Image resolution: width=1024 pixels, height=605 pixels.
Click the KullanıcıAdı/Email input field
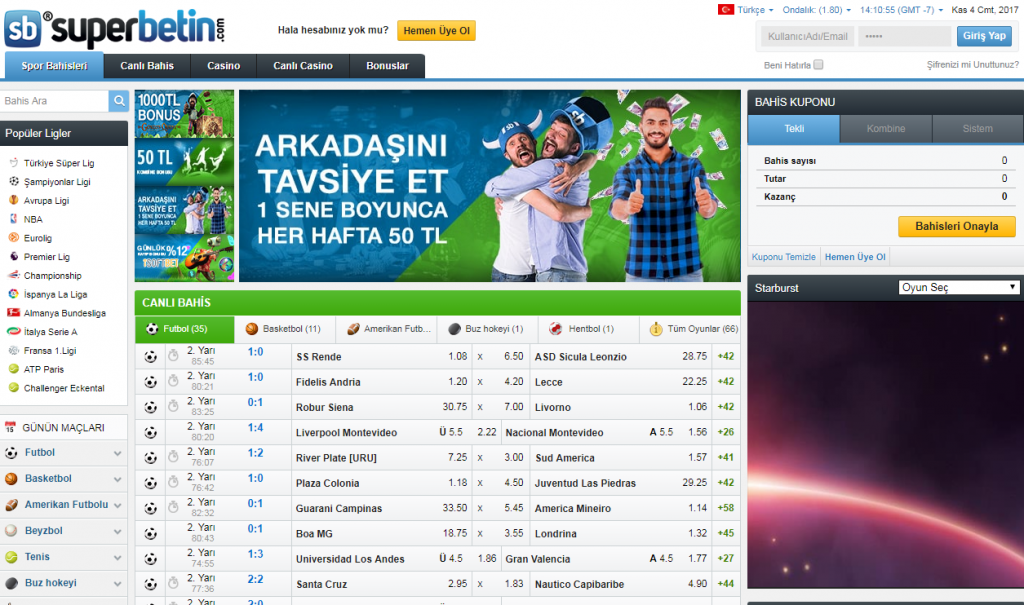tap(808, 36)
